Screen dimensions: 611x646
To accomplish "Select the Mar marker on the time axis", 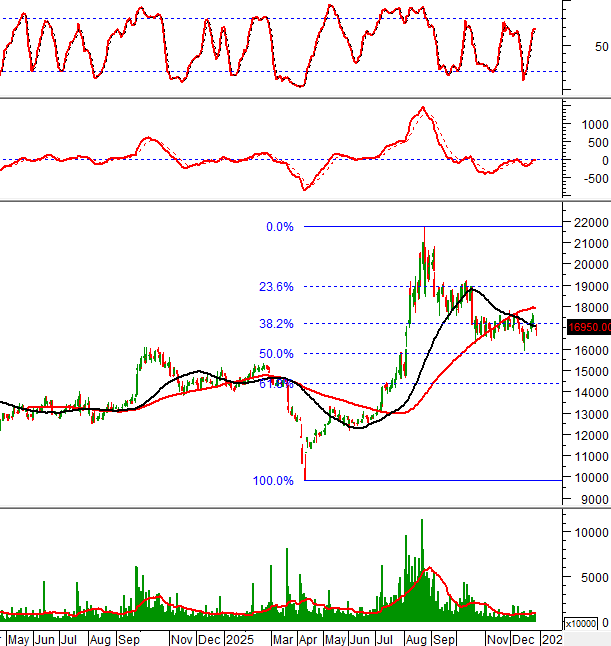I will click(283, 637).
